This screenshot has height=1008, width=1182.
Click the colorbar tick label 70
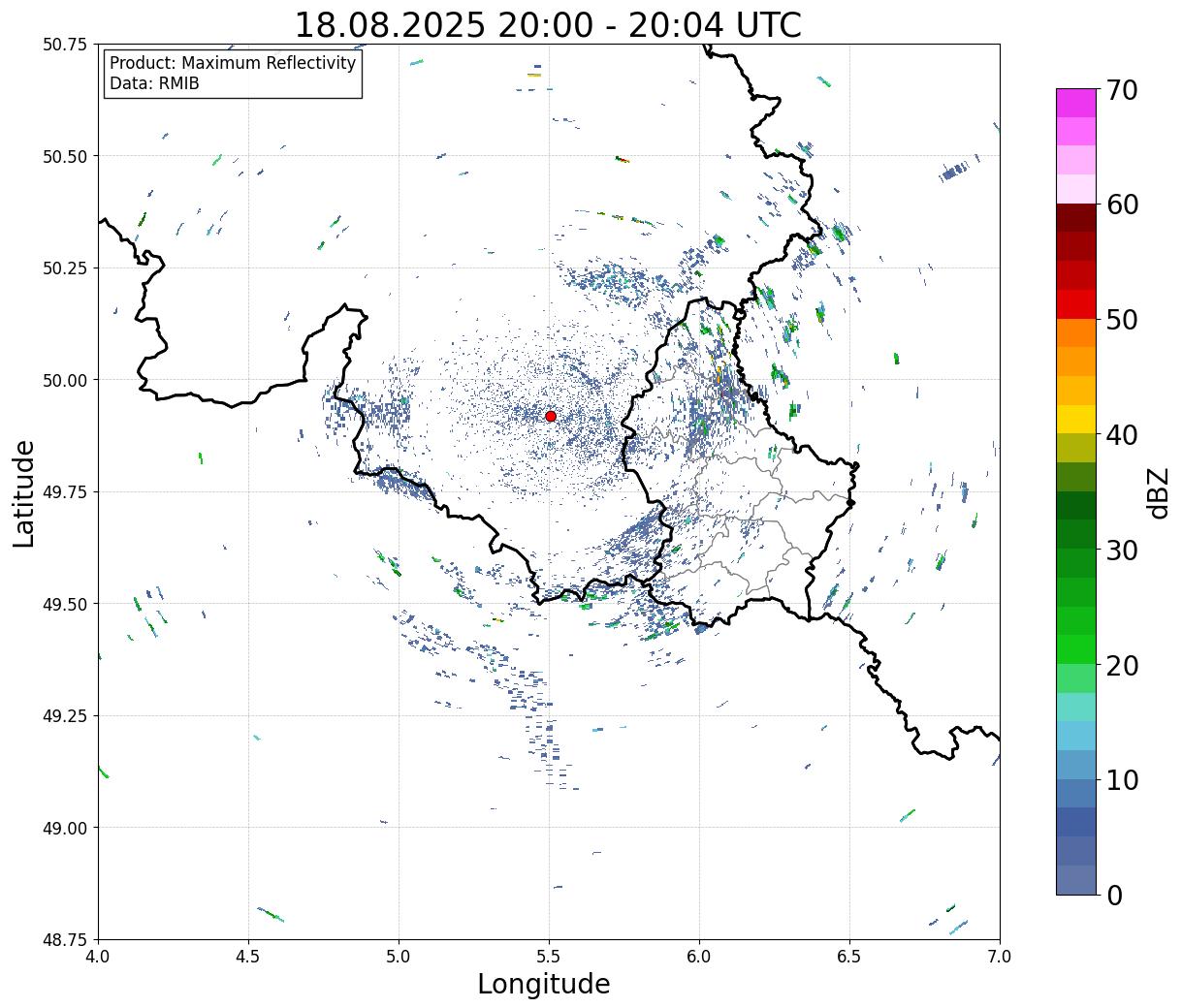click(x=1122, y=90)
